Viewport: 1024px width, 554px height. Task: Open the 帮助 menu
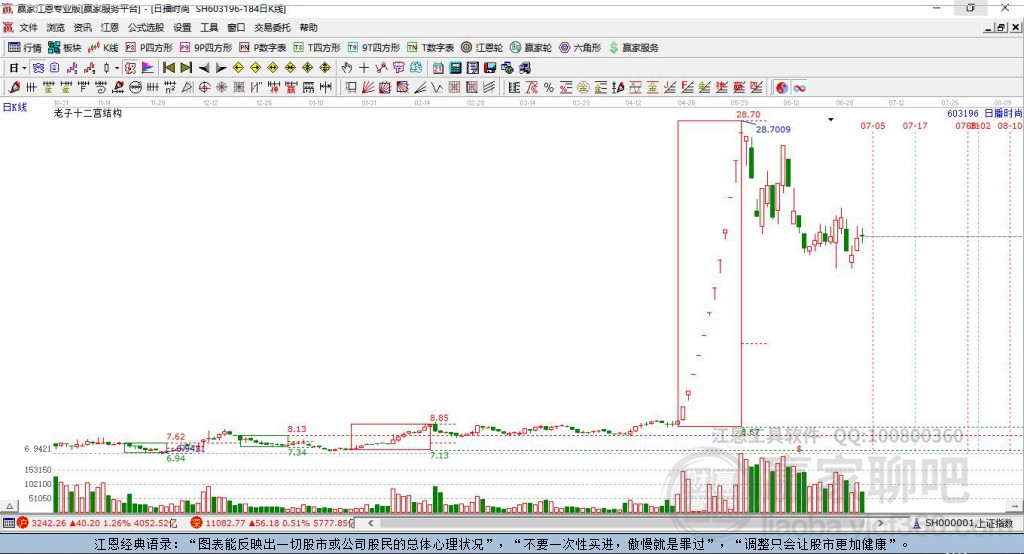[x=308, y=27]
